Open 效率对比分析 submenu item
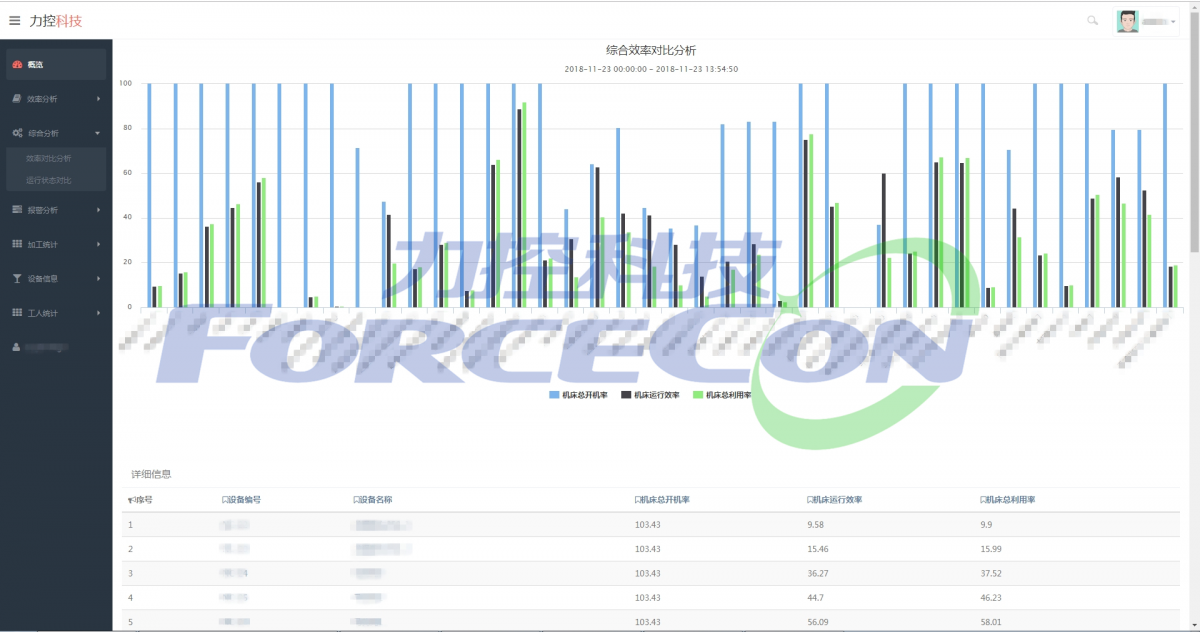 click(49, 158)
